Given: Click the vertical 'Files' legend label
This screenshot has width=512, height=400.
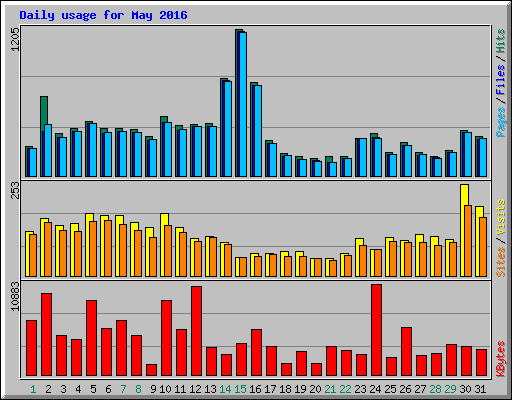Looking at the screenshot, I should [500, 79].
